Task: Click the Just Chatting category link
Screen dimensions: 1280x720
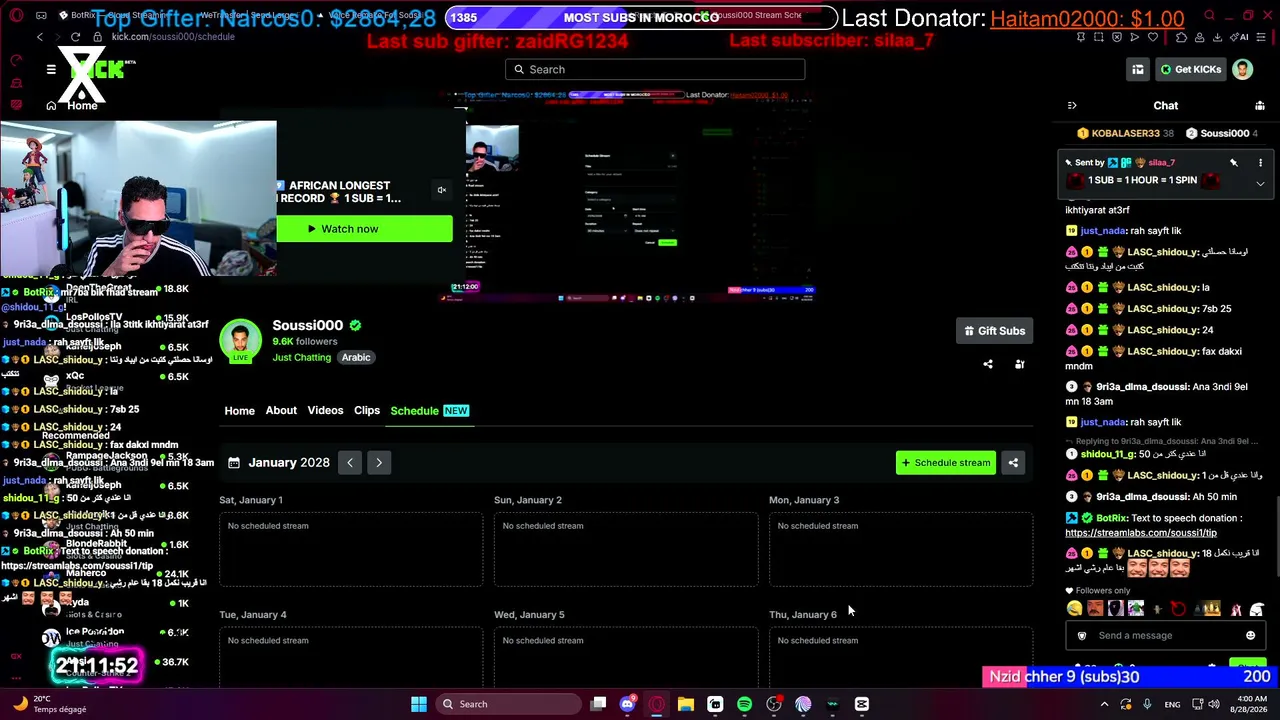Action: click(302, 357)
